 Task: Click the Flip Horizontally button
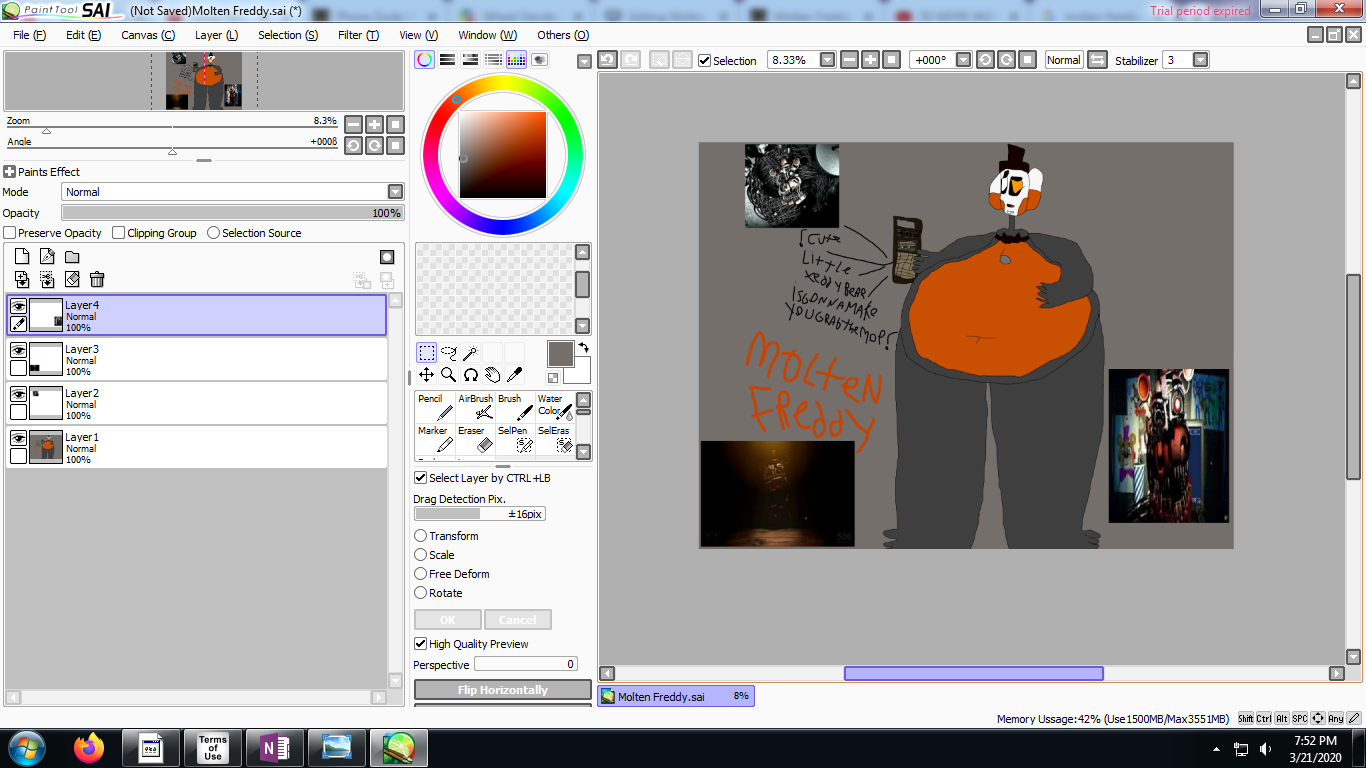click(x=503, y=690)
